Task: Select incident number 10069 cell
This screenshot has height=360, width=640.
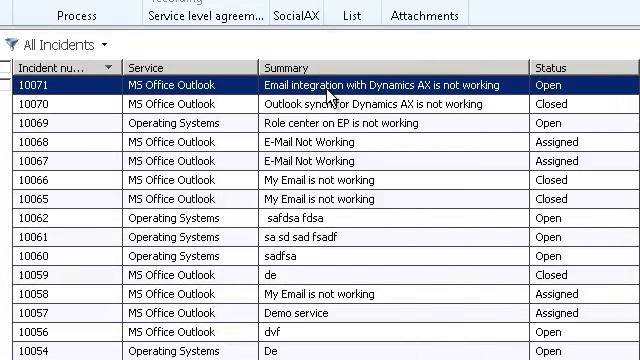Action: 67,123
